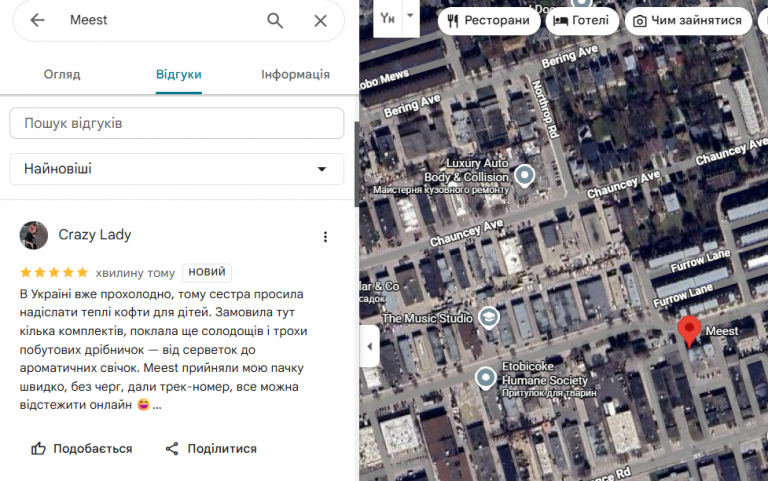The image size is (768, 481).
Task: Click the хвилину тому timestamp
Action: click(135, 273)
